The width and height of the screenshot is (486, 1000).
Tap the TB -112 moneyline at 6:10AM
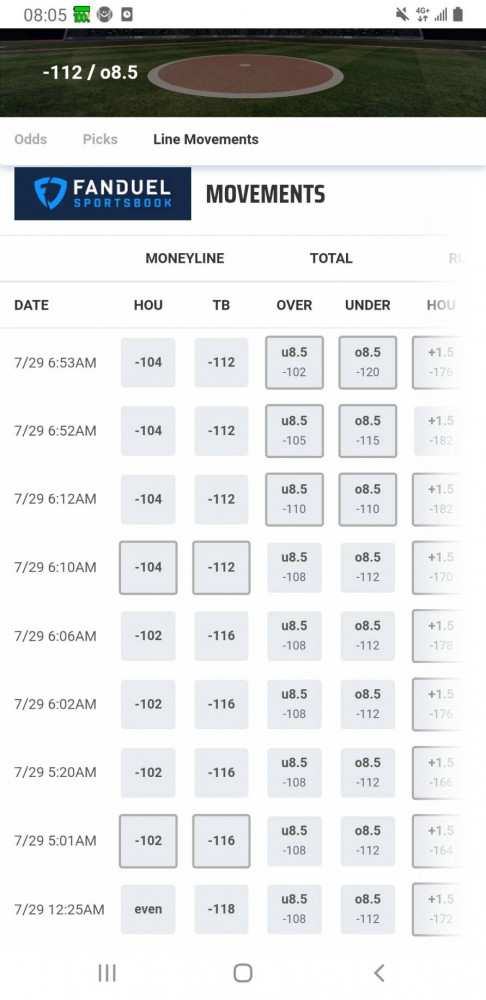click(x=221, y=568)
